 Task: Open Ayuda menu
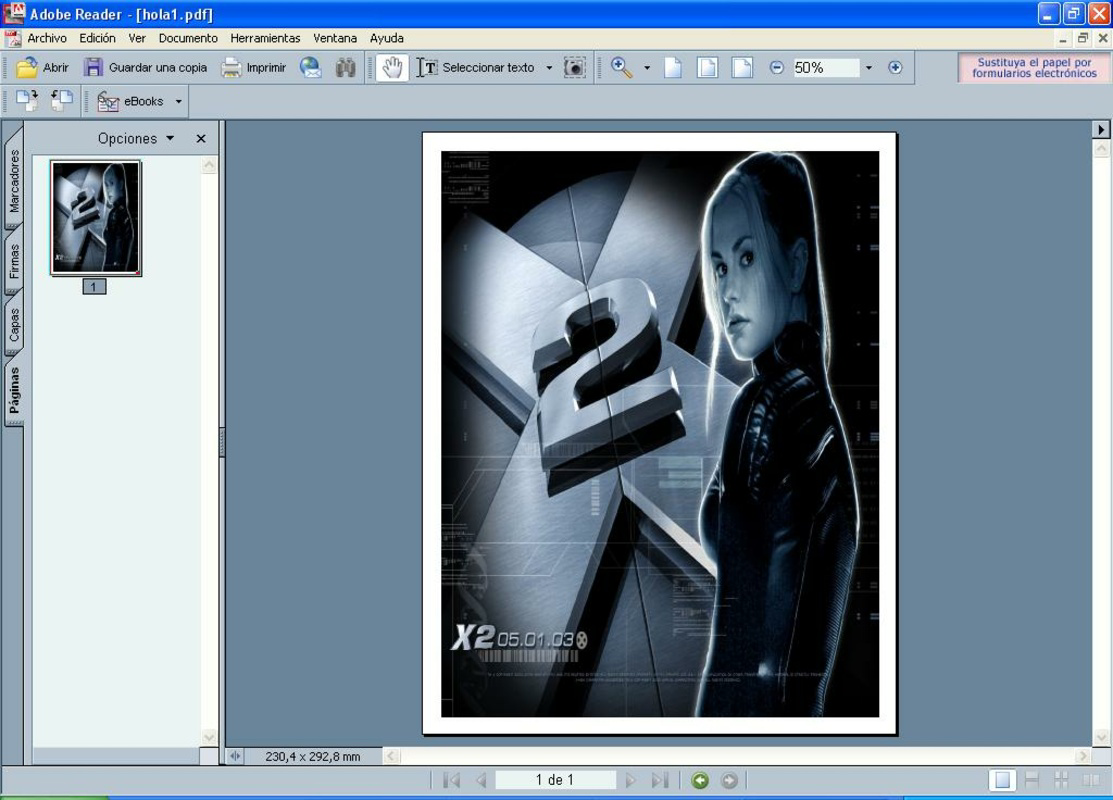point(387,38)
